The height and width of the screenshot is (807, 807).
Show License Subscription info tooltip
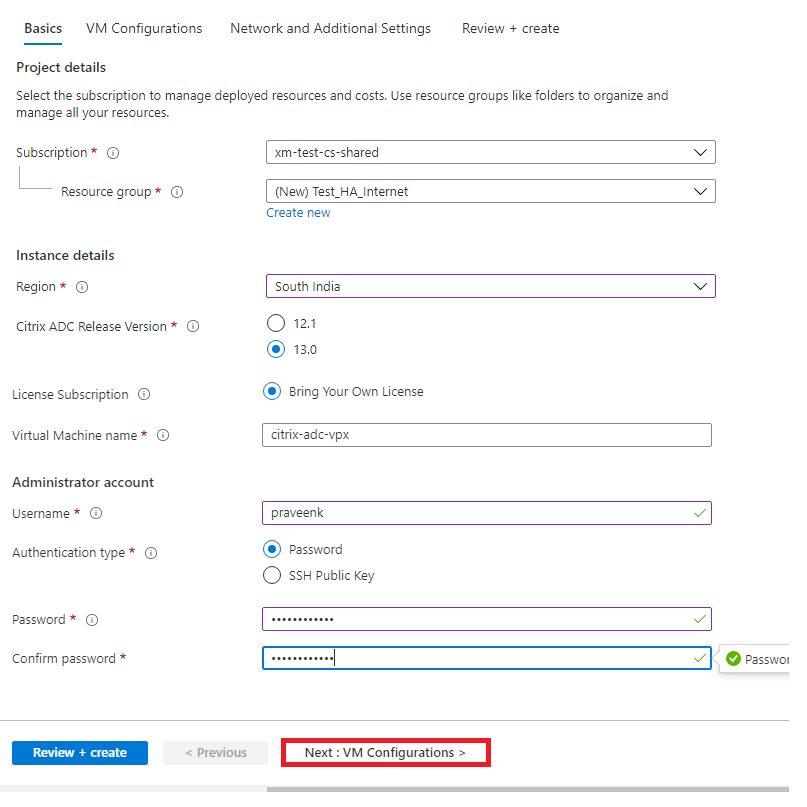[x=144, y=394]
